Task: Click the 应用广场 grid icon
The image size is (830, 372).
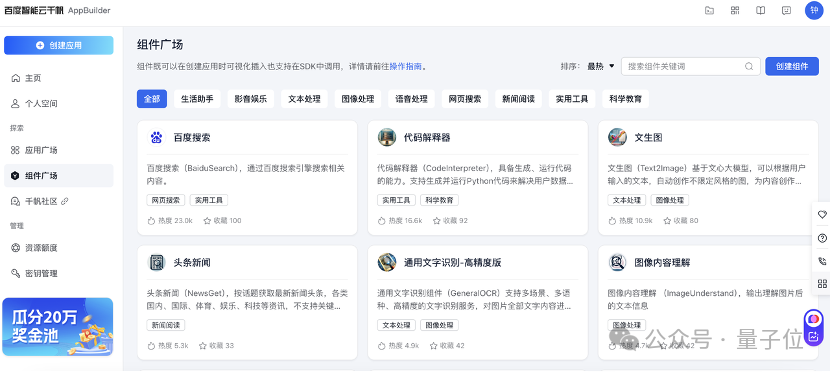Action: 15,150
